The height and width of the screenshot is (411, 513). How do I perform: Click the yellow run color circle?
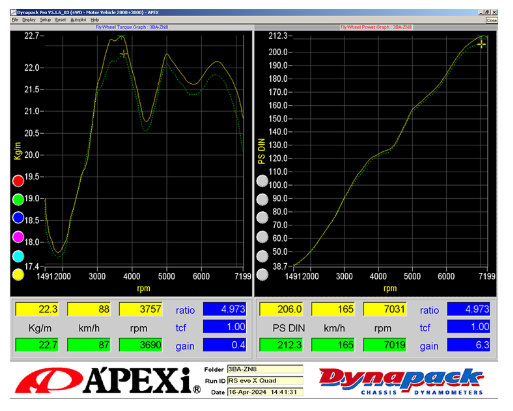[x=18, y=275]
